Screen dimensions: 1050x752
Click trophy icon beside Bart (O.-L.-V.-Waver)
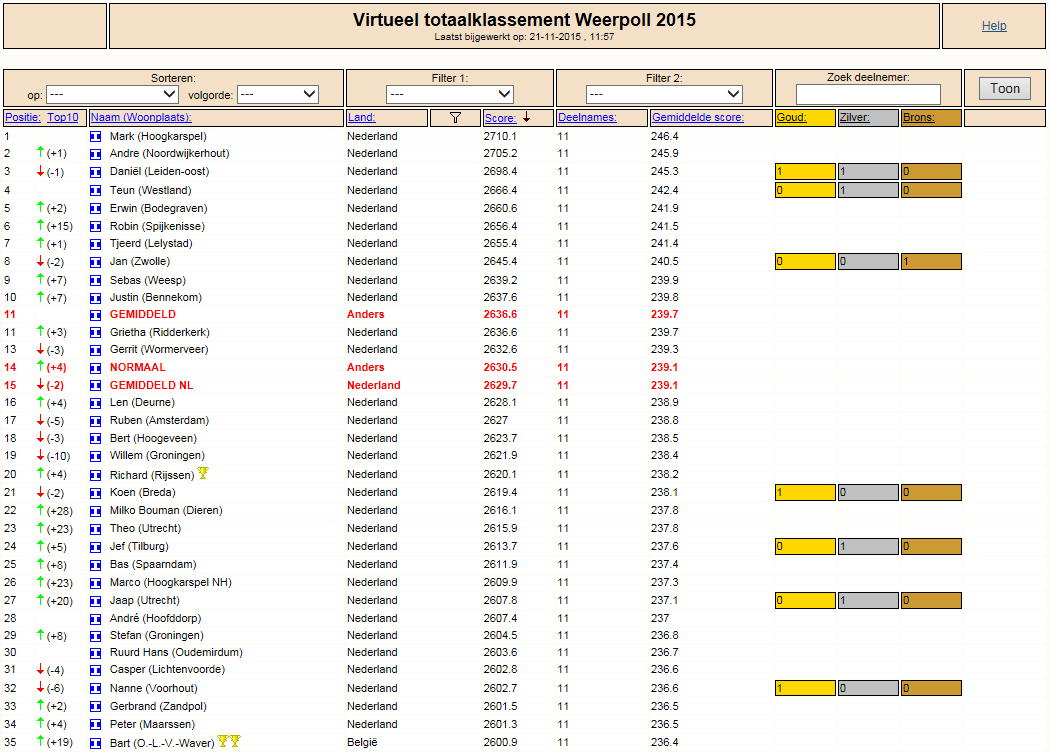tap(229, 741)
